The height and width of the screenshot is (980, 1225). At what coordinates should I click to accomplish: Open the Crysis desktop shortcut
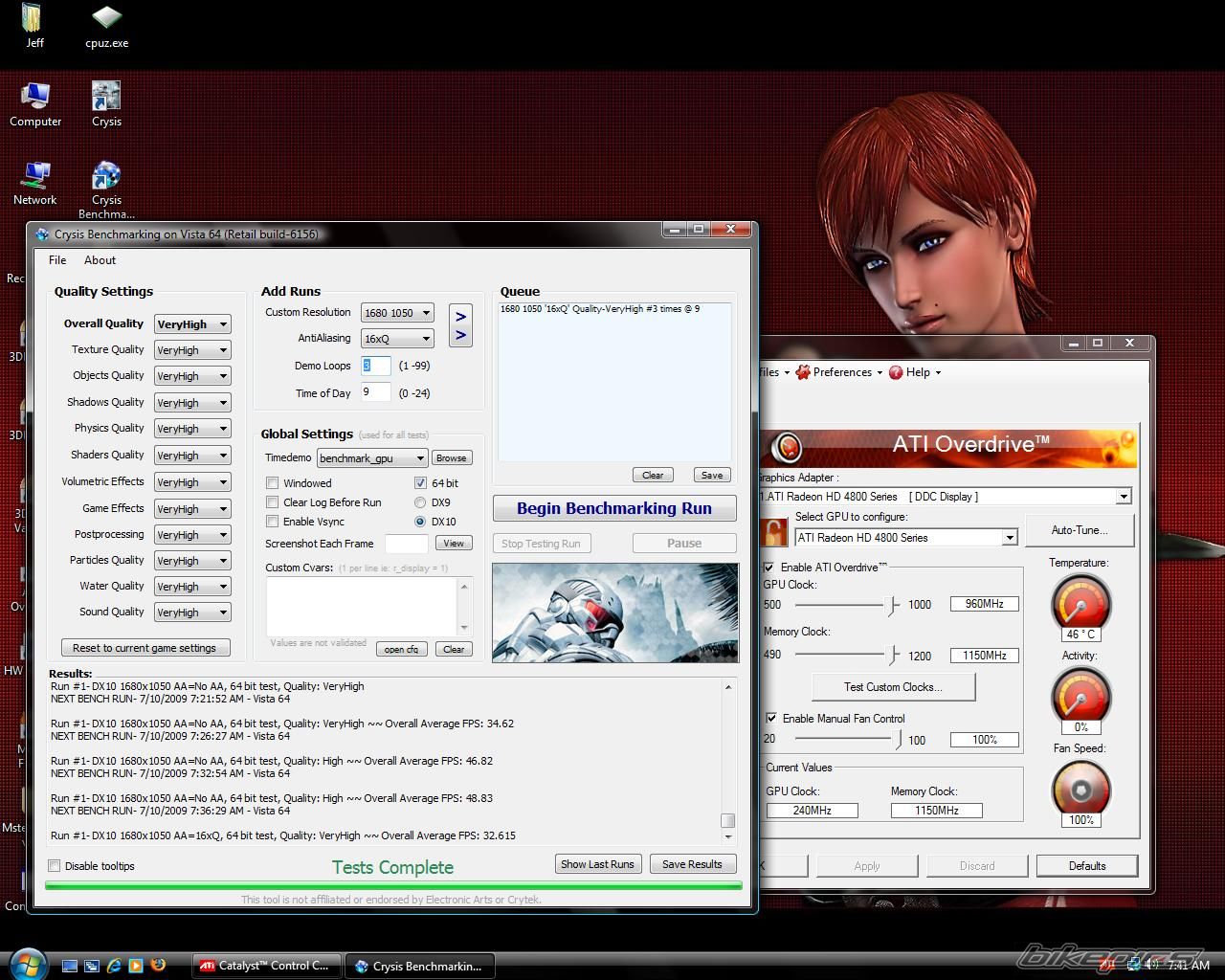pyautogui.click(x=106, y=100)
